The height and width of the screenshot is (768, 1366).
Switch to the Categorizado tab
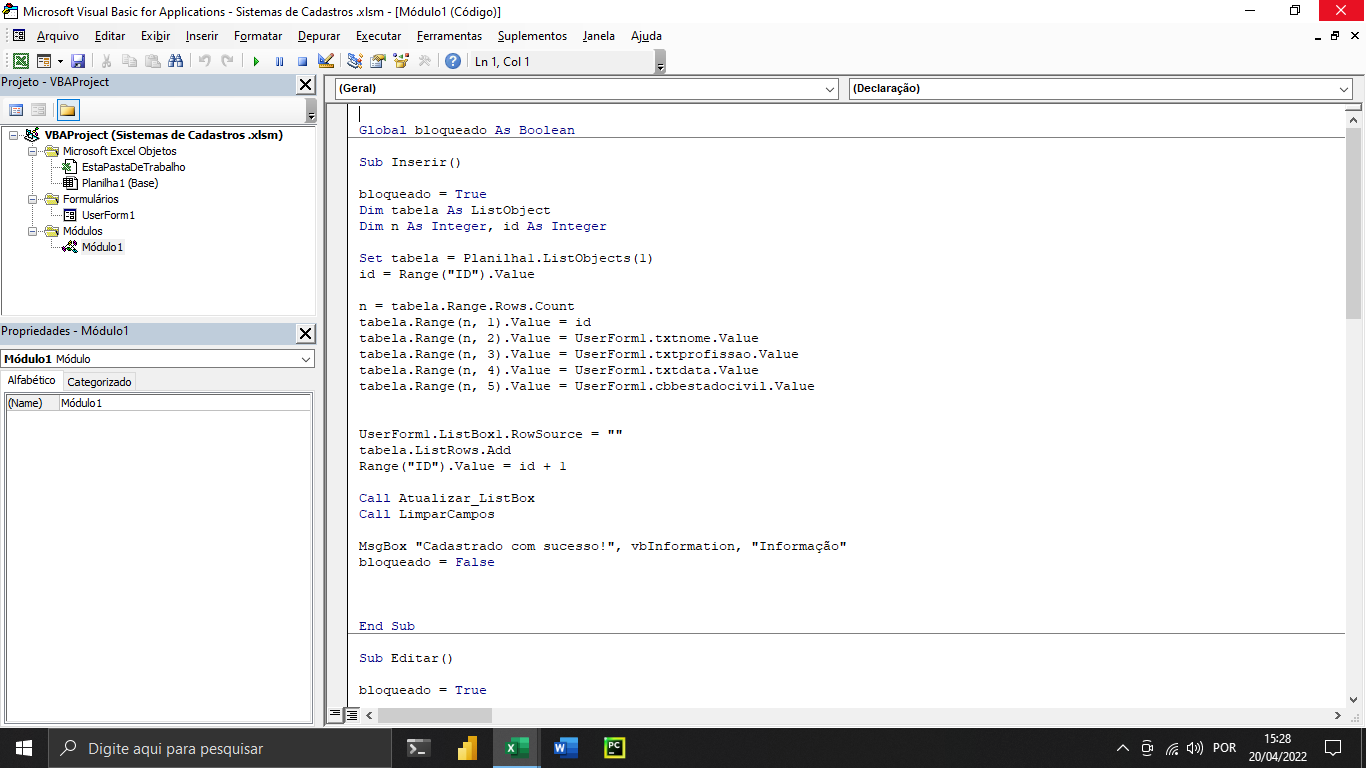click(99, 381)
